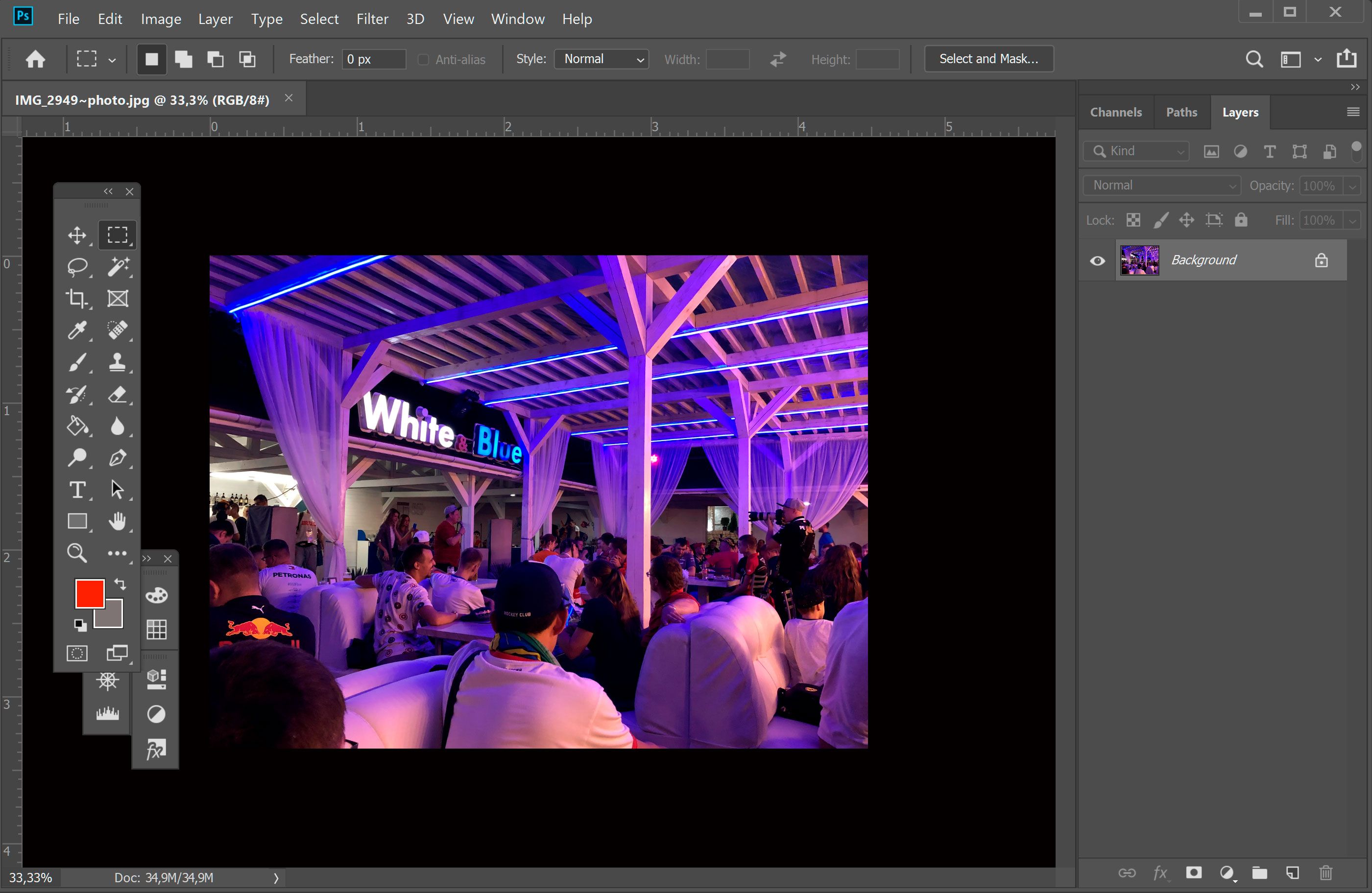Select the Hand tool
Screen dimensions: 1372x893
tap(116, 521)
